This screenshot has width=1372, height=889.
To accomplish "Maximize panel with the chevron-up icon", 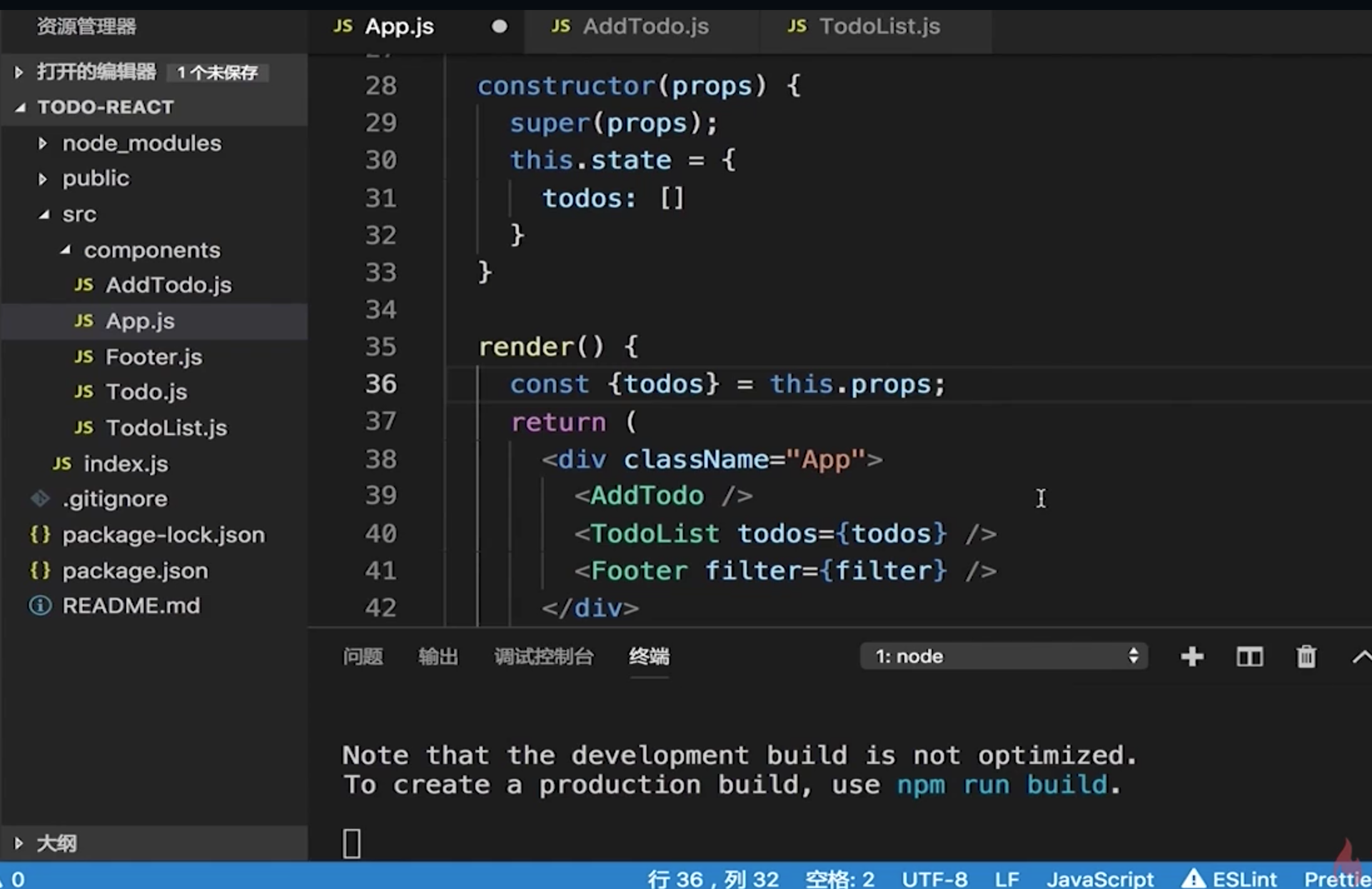I will coord(1362,656).
